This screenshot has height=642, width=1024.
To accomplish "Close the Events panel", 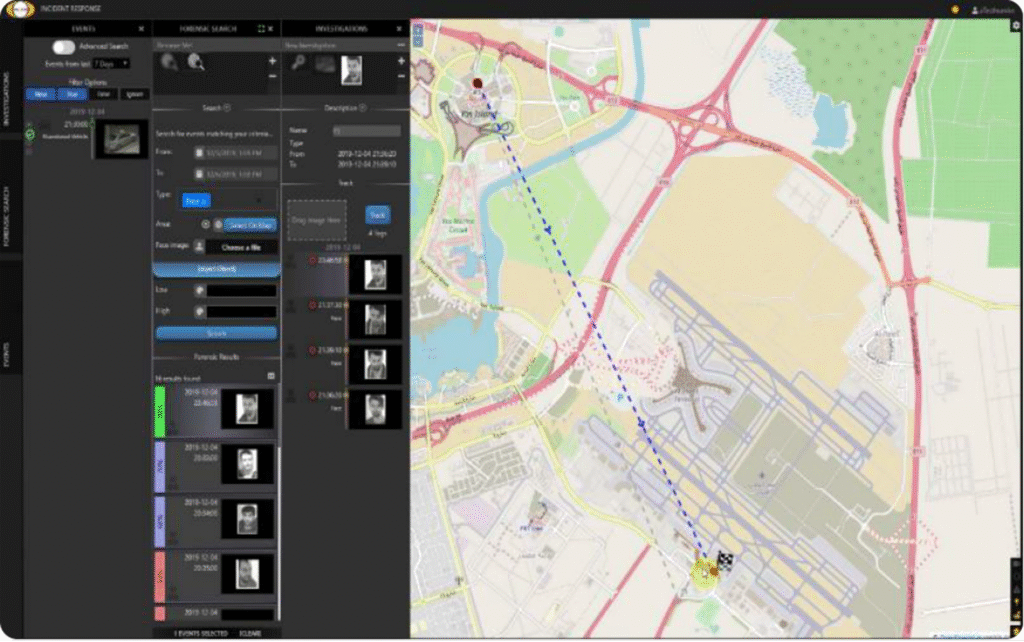I will (141, 29).
